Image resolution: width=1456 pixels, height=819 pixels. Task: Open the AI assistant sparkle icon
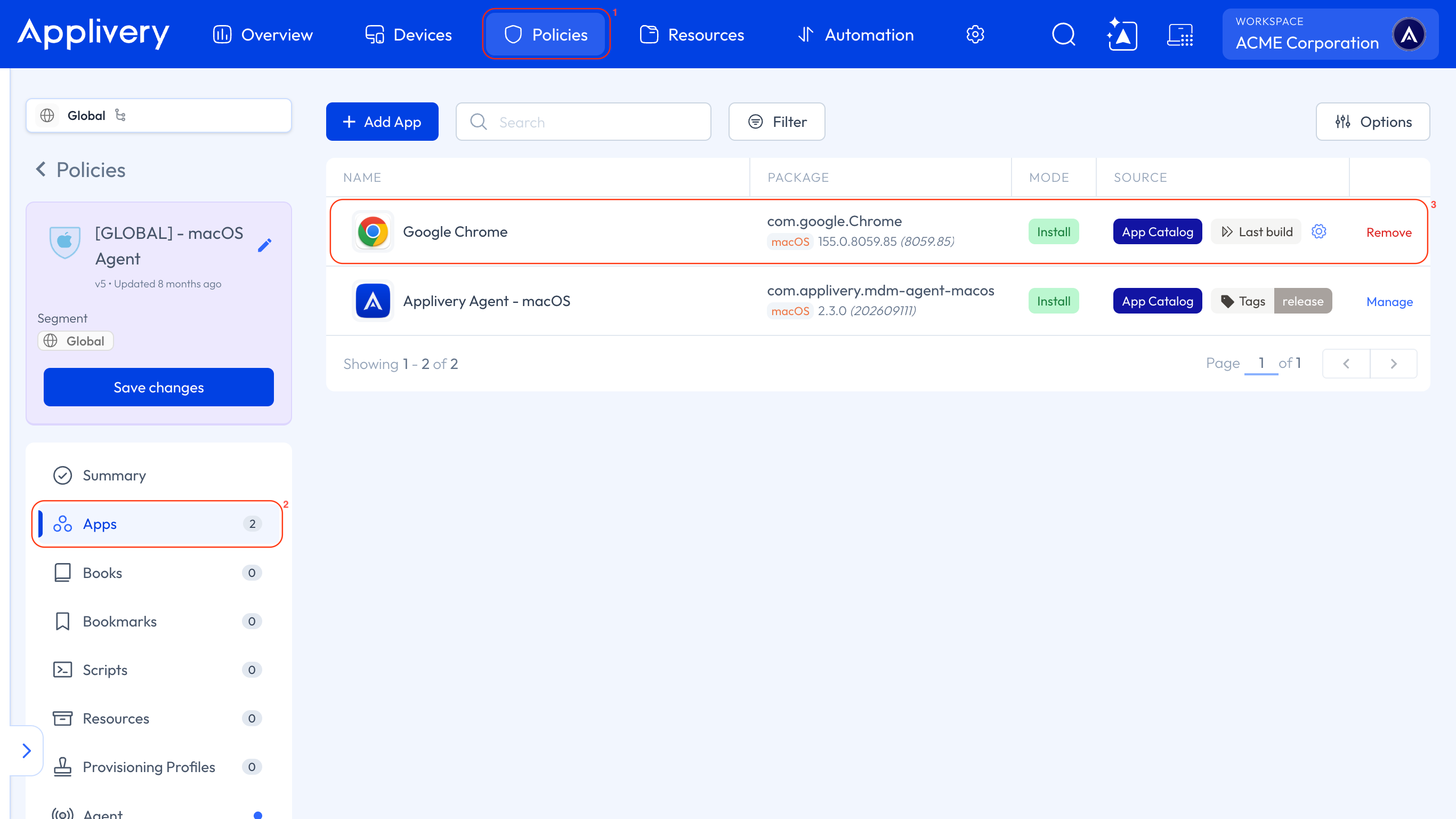(x=1122, y=35)
